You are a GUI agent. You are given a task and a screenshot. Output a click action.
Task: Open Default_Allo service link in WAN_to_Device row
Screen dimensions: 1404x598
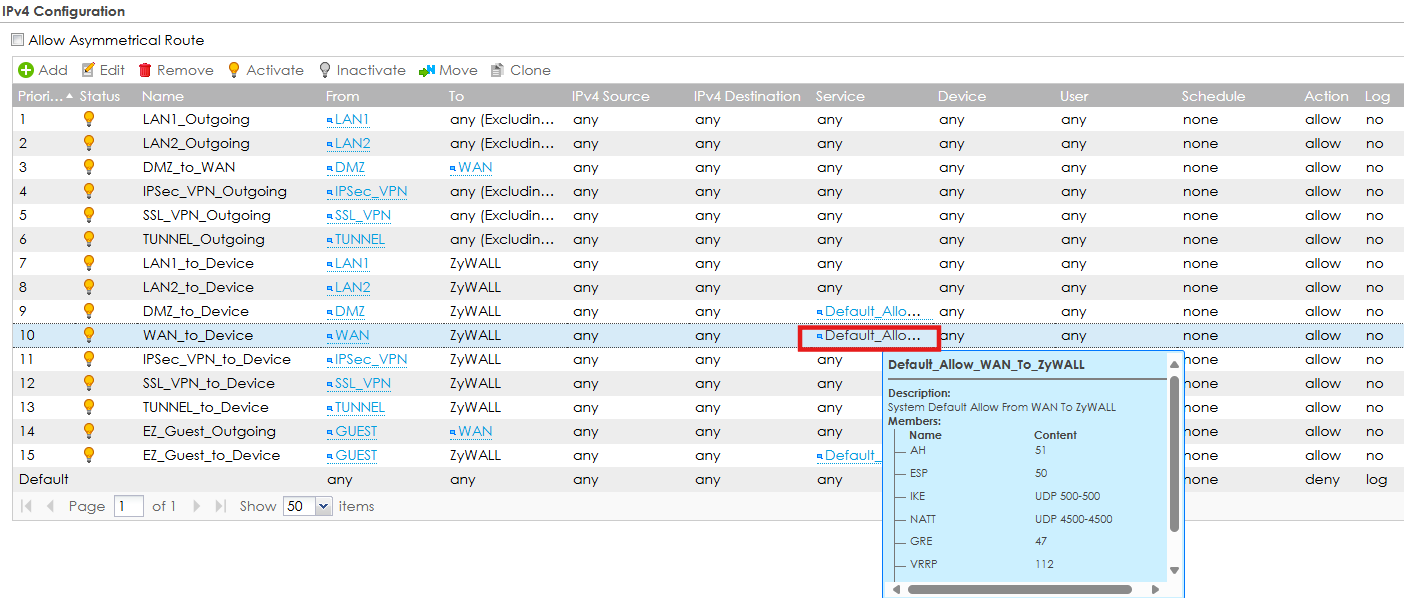coord(869,335)
